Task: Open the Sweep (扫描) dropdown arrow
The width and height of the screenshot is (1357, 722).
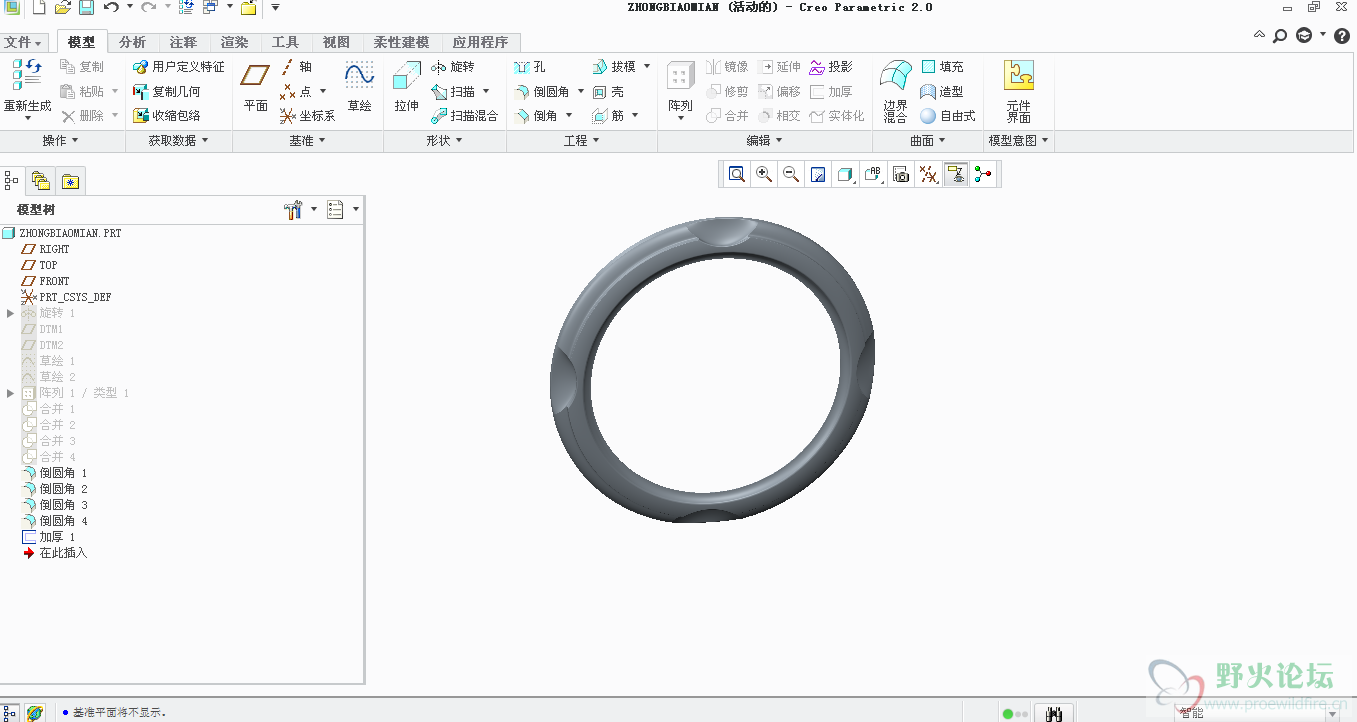Action: pos(487,92)
